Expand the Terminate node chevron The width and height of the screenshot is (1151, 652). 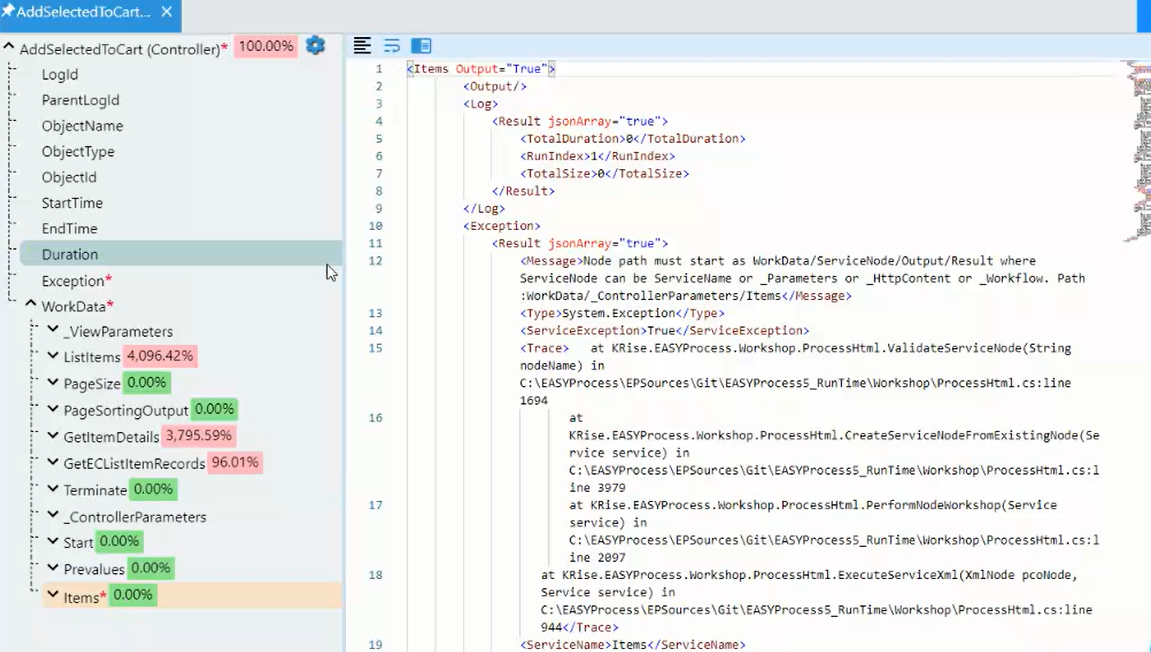[x=53, y=488]
